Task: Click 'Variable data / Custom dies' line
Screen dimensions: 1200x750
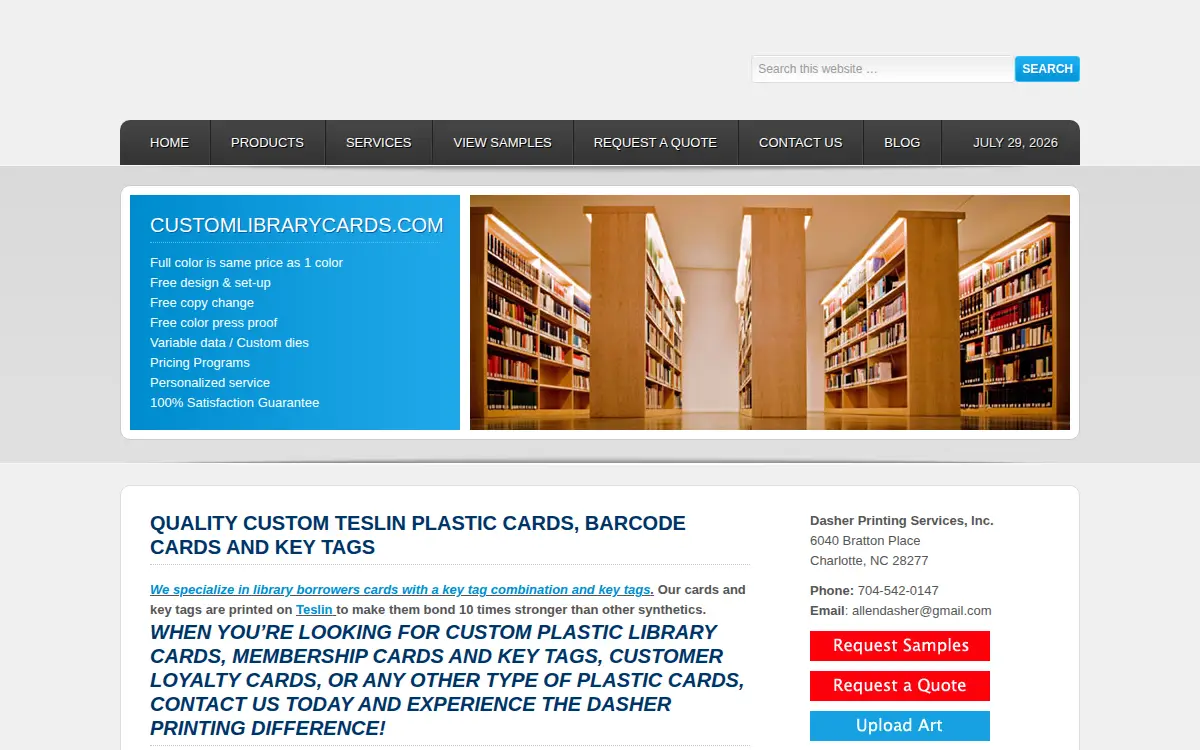Action: click(x=229, y=343)
